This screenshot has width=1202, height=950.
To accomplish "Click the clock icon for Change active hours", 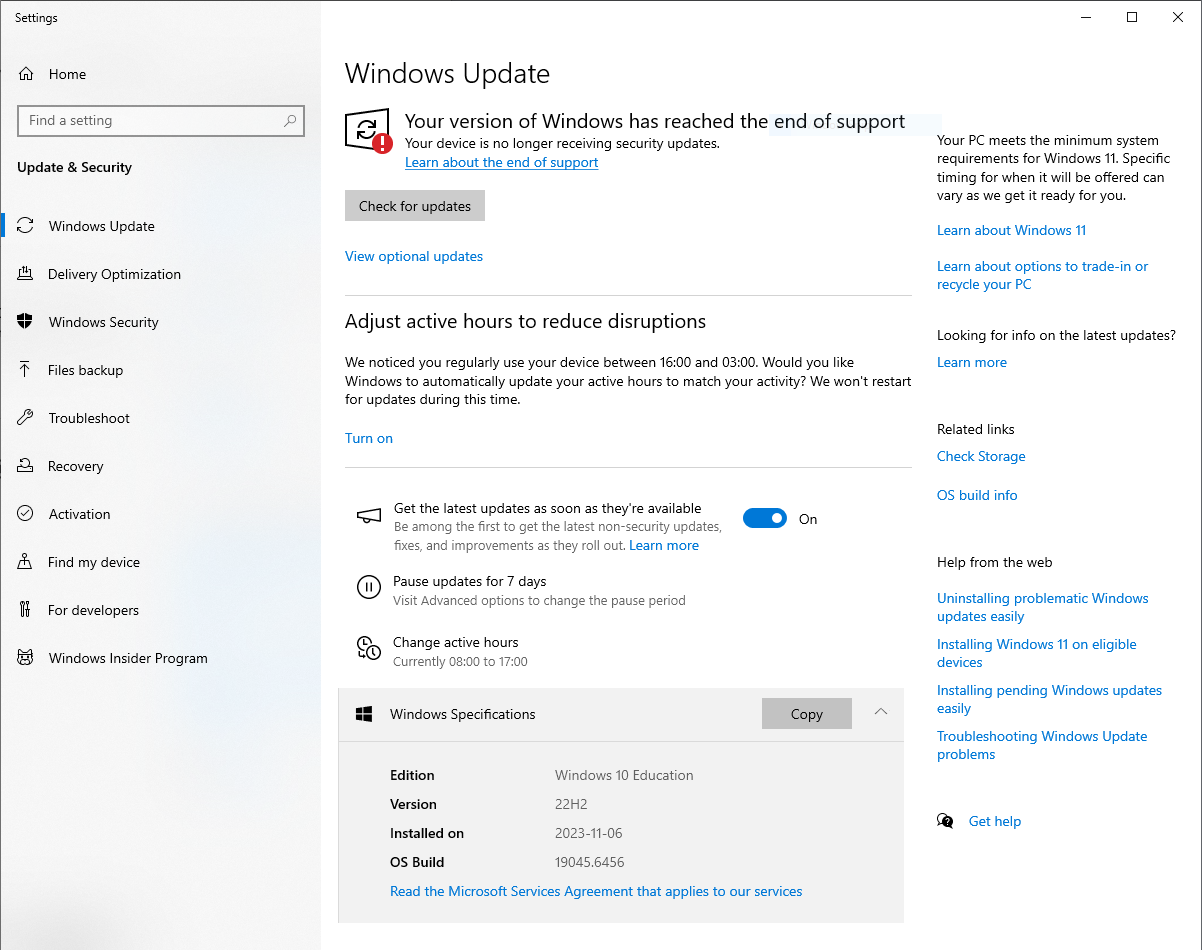I will tap(369, 648).
